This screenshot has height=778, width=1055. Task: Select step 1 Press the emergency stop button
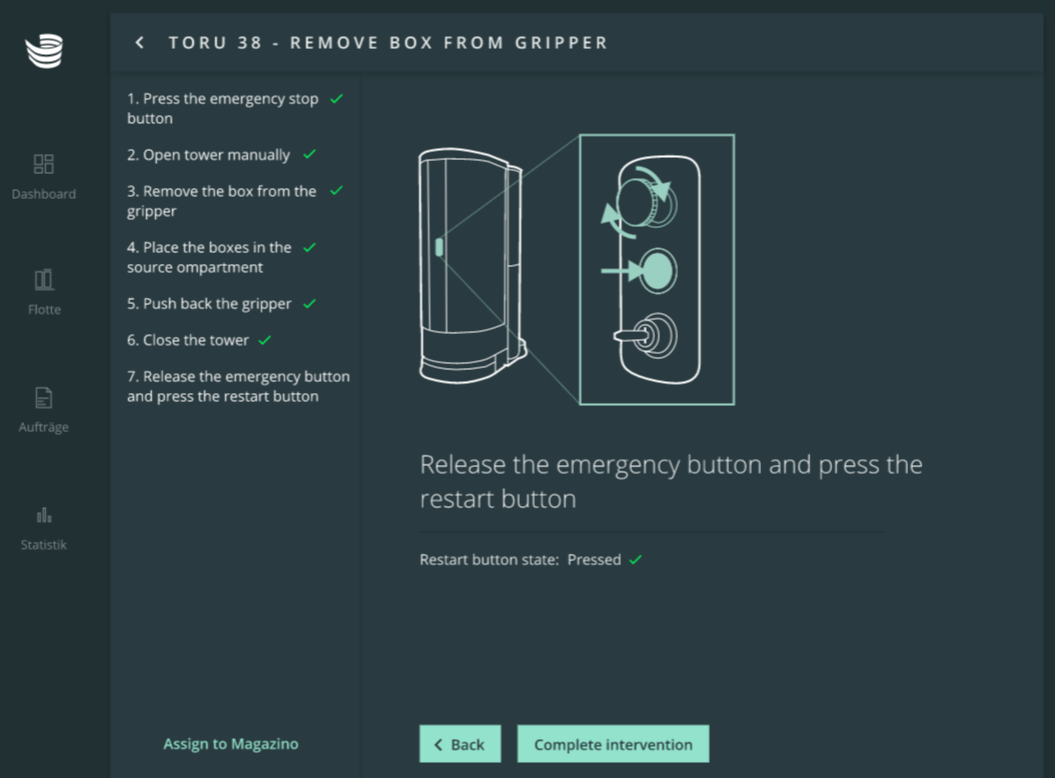(223, 108)
